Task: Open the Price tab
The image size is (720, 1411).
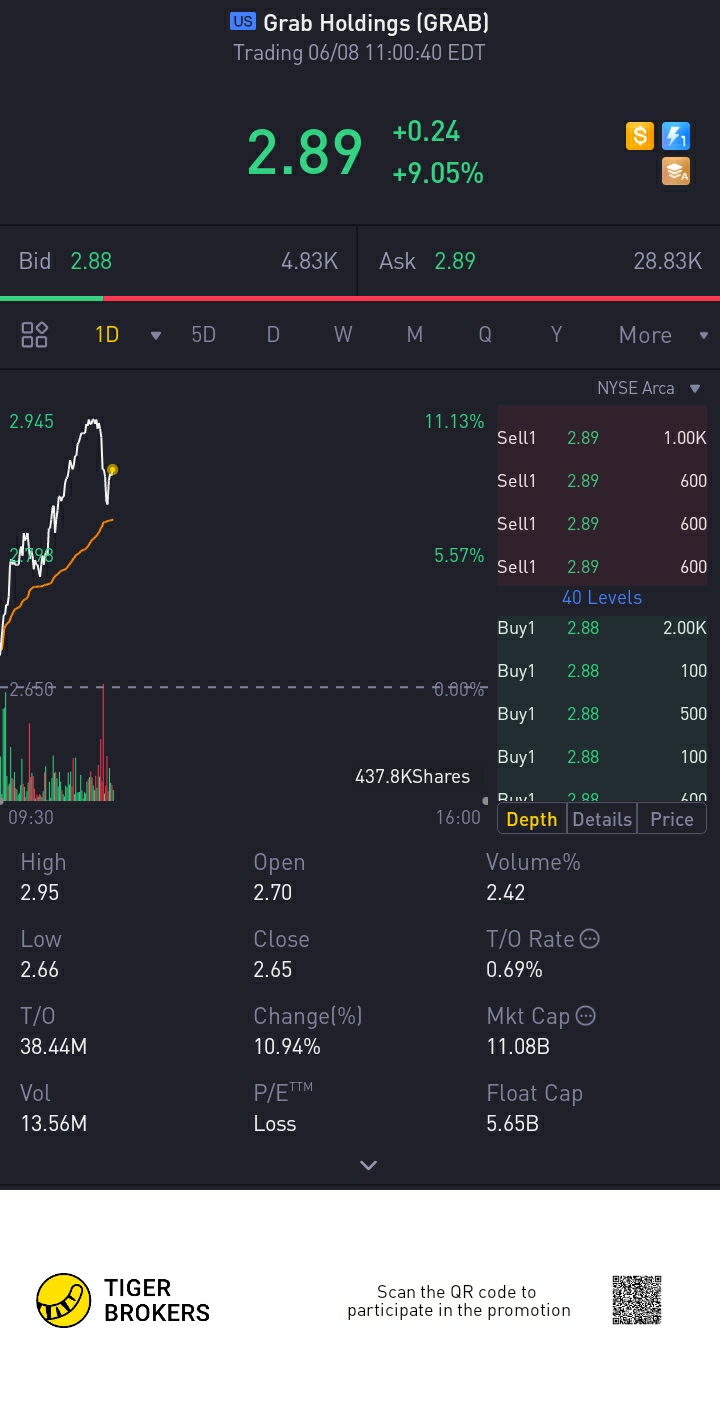Action: tap(672, 819)
